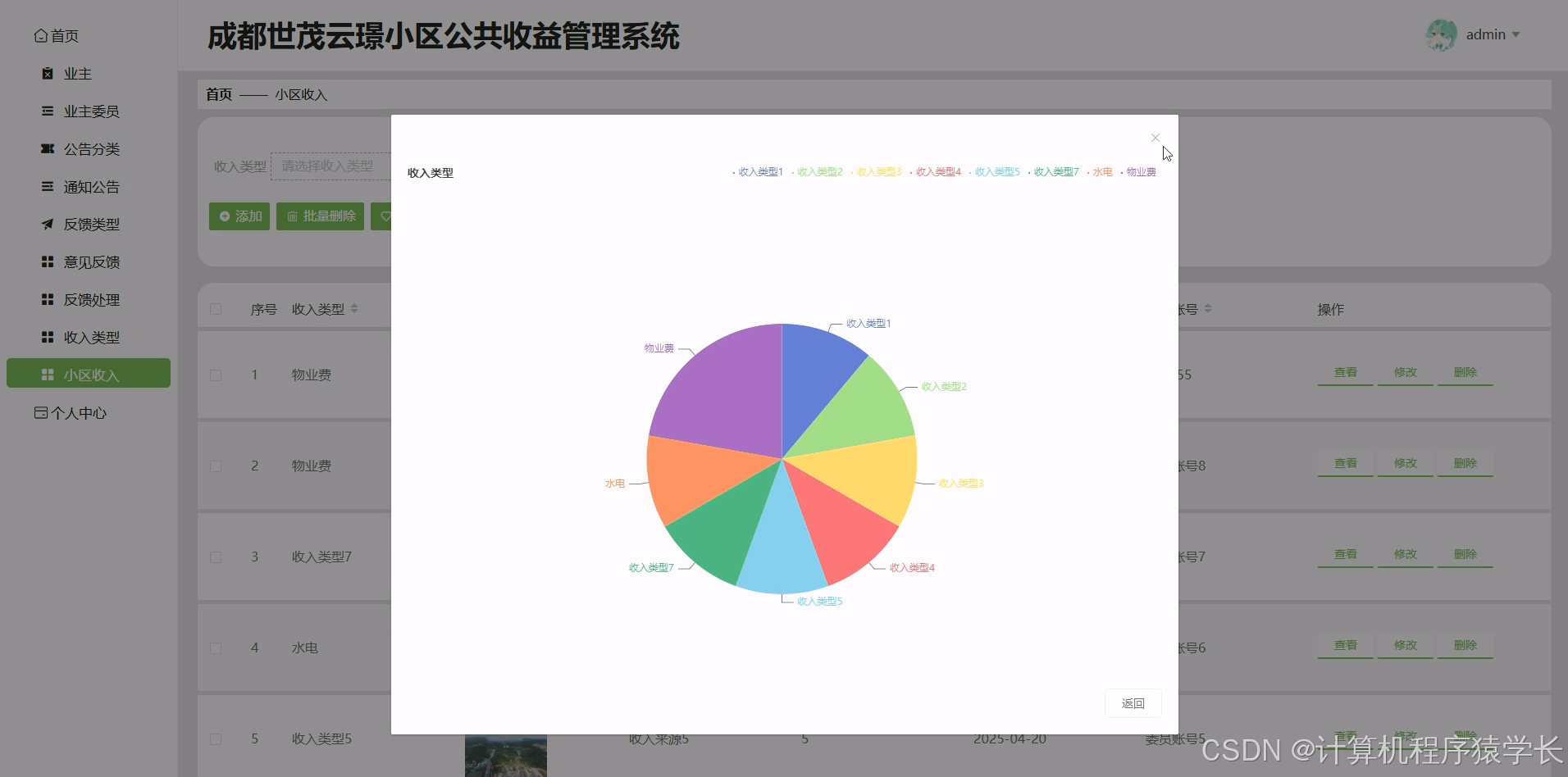Click the home icon beside 首页
The height and width of the screenshot is (777, 1568).
pyautogui.click(x=41, y=35)
